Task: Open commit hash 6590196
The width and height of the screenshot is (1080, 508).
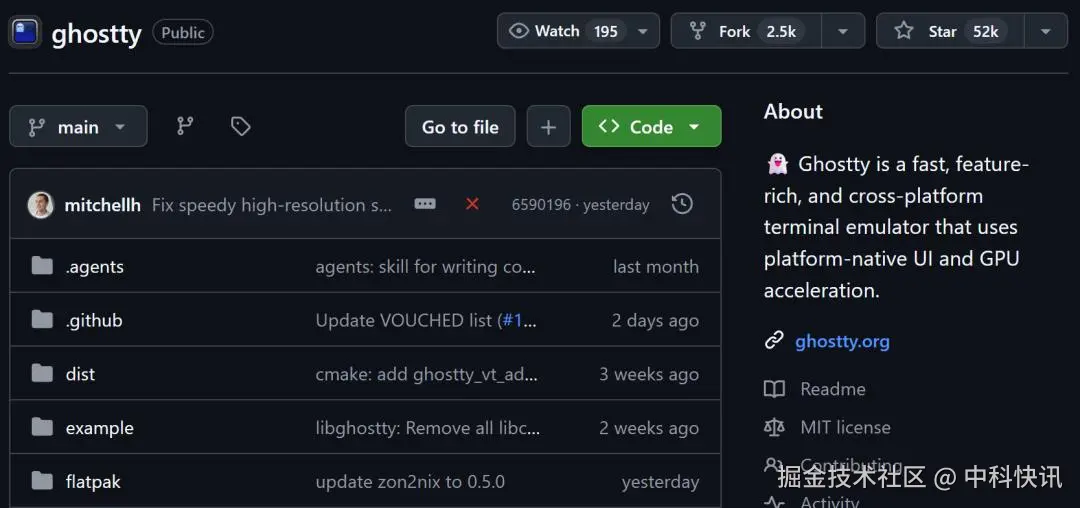Action: tap(541, 205)
